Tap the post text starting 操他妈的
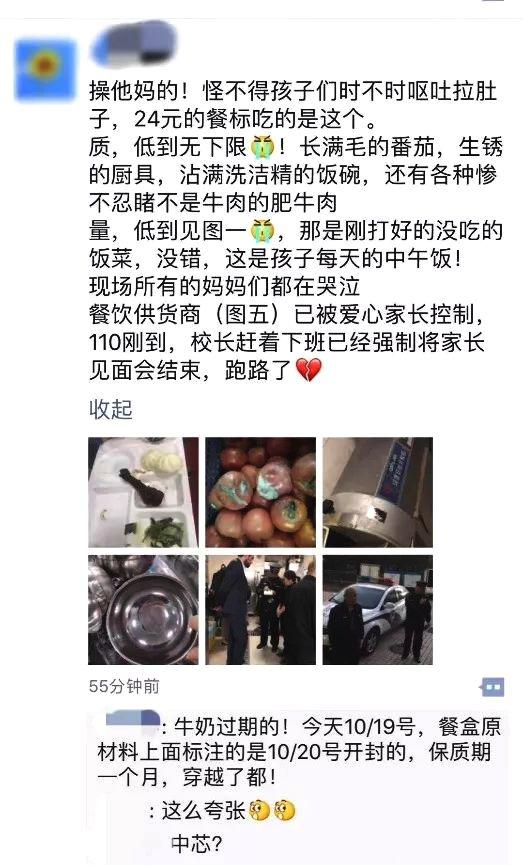 [x=296, y=230]
